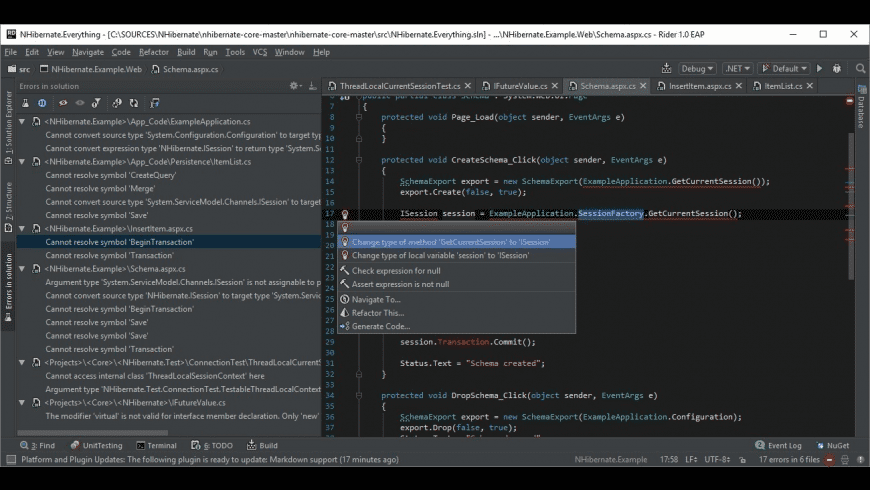870x490 pixels.
Task: Hide the Errors in solution panel
Action: click(x=311, y=86)
